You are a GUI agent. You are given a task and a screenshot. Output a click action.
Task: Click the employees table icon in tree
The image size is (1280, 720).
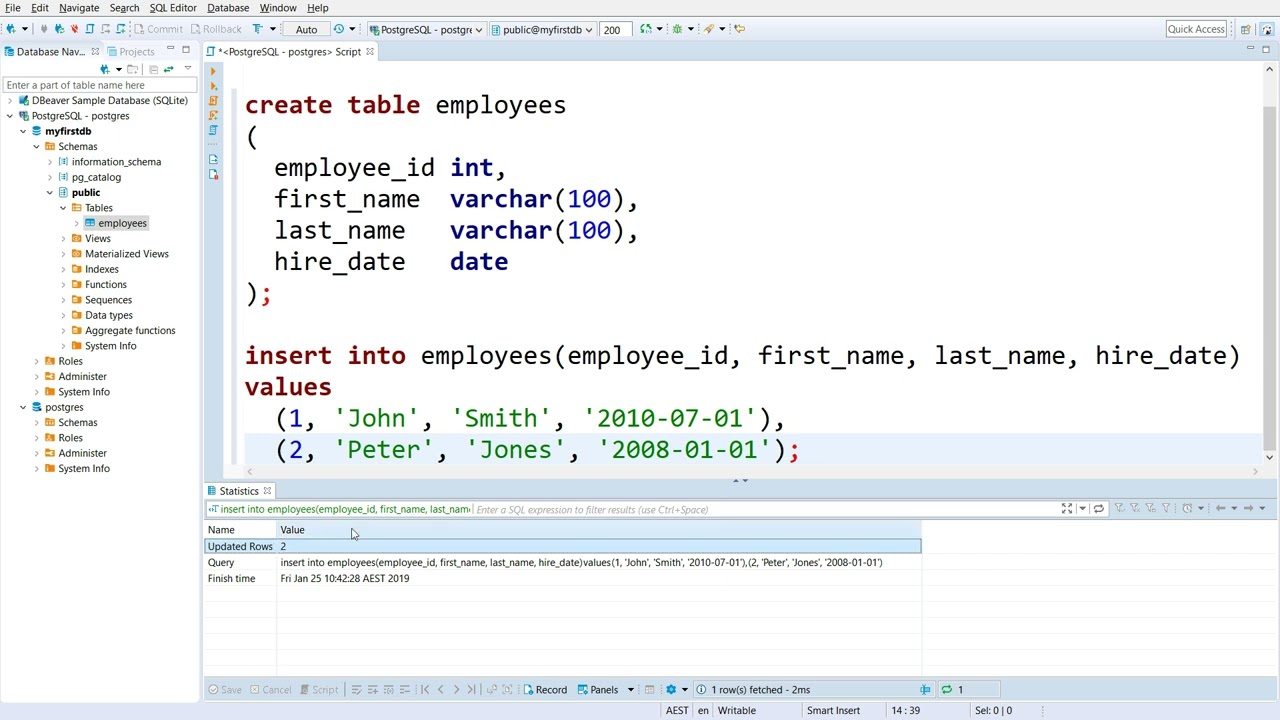[90, 223]
